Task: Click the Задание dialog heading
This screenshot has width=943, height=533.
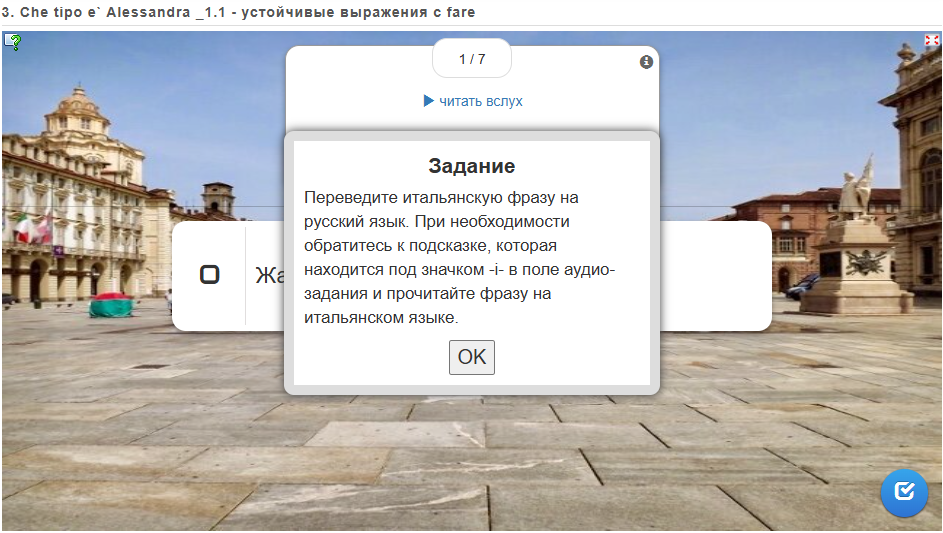Action: point(472,166)
